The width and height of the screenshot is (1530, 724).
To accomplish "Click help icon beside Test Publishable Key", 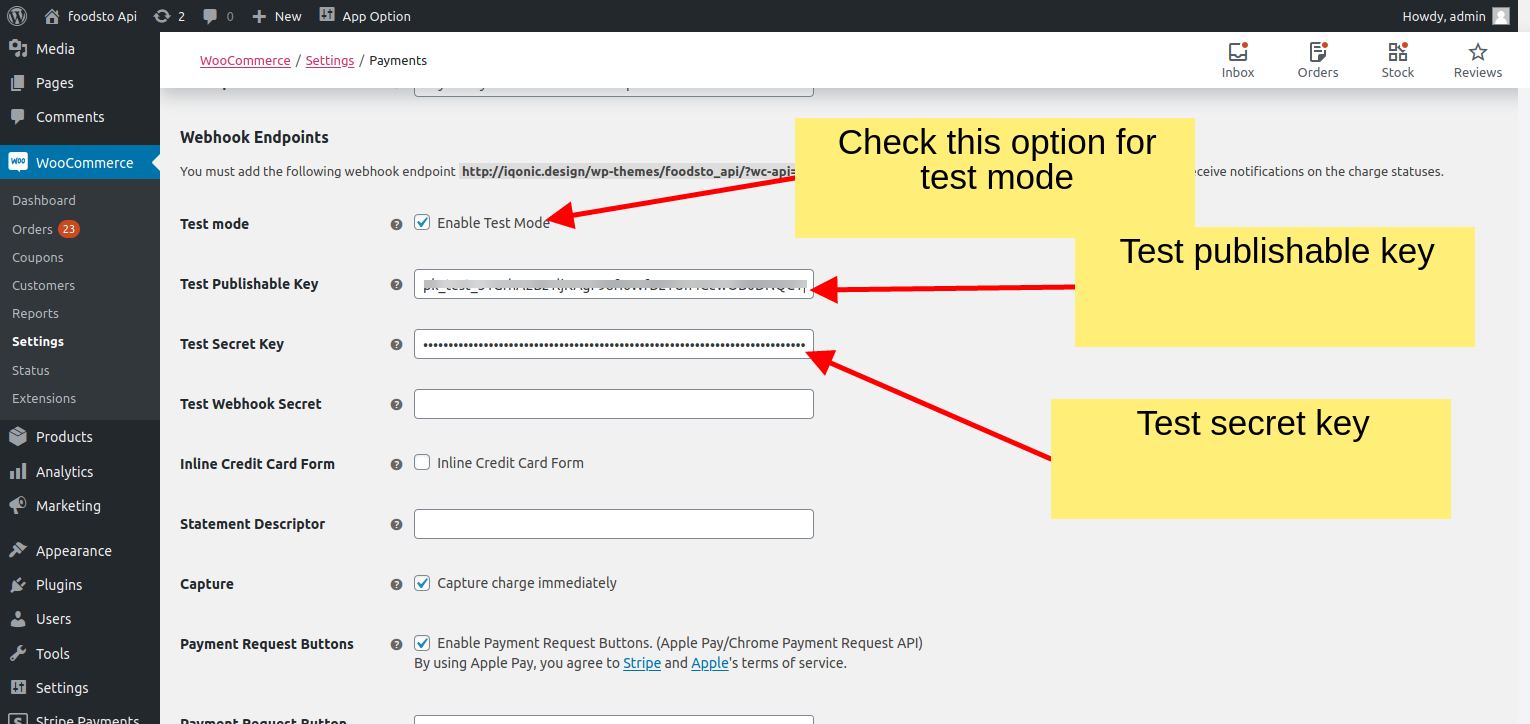I will 396,285.
